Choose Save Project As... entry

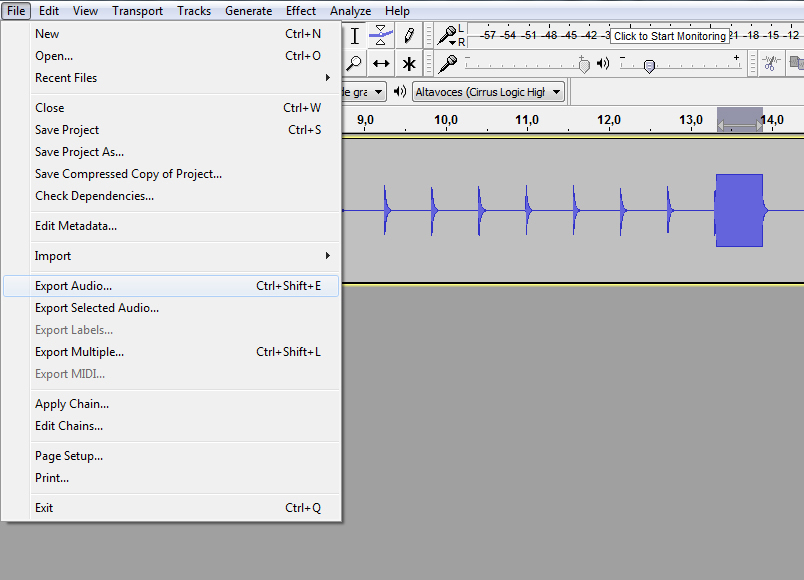click(x=171, y=152)
